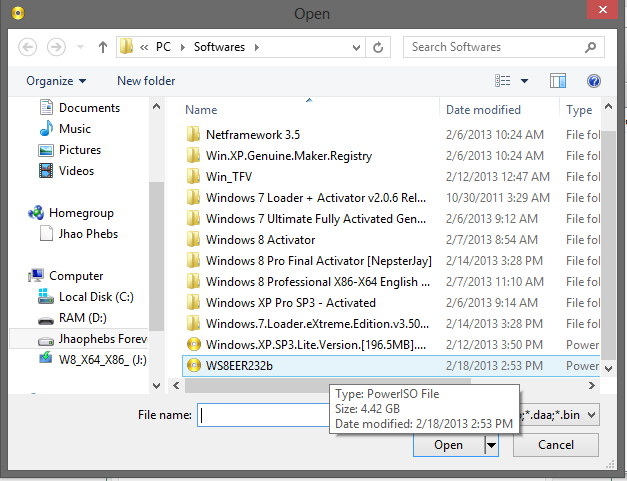Click the search magnifier icon
This screenshot has height=481, width=627.
pos(591,47)
